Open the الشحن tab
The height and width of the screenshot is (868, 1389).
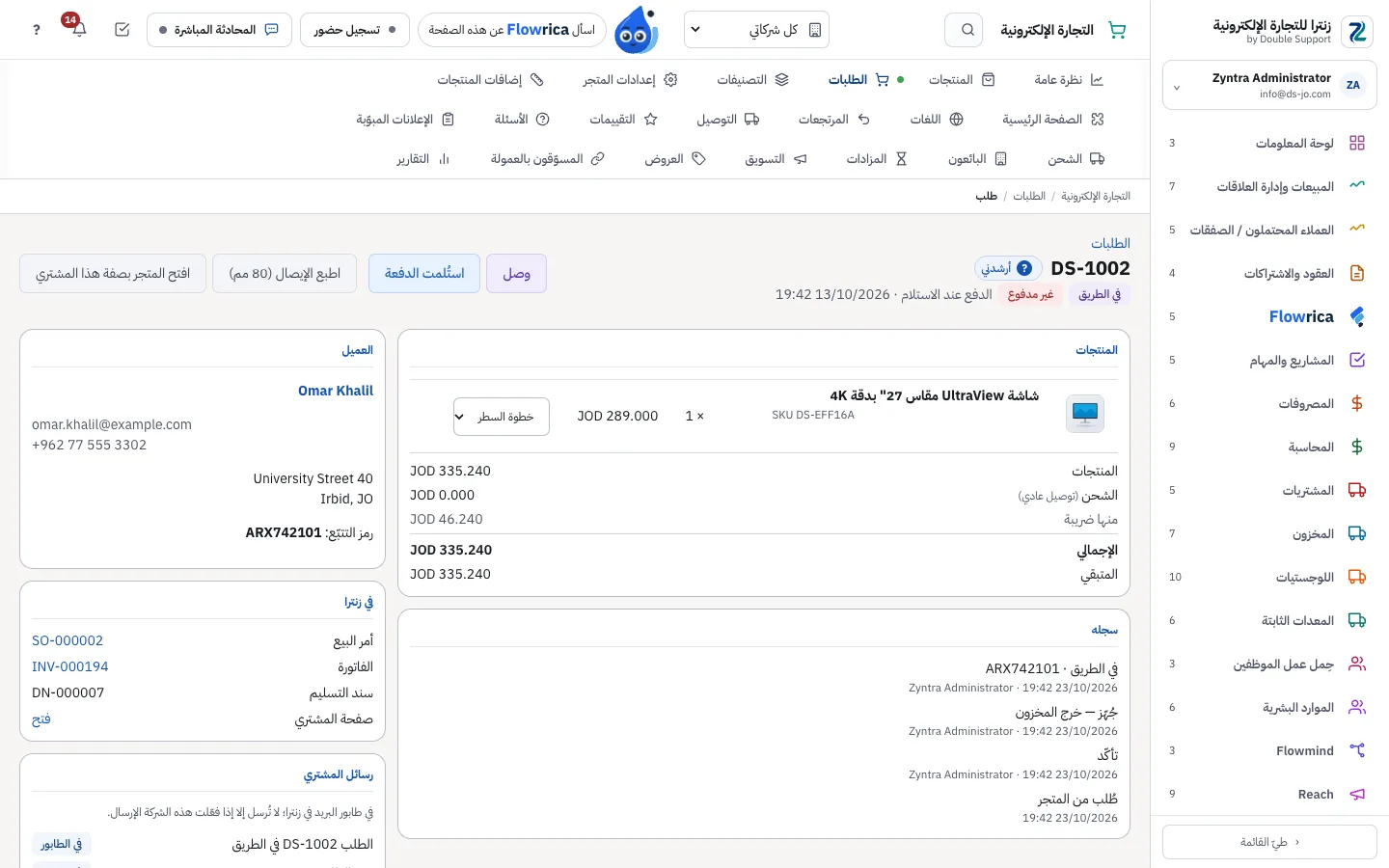(x=1076, y=159)
